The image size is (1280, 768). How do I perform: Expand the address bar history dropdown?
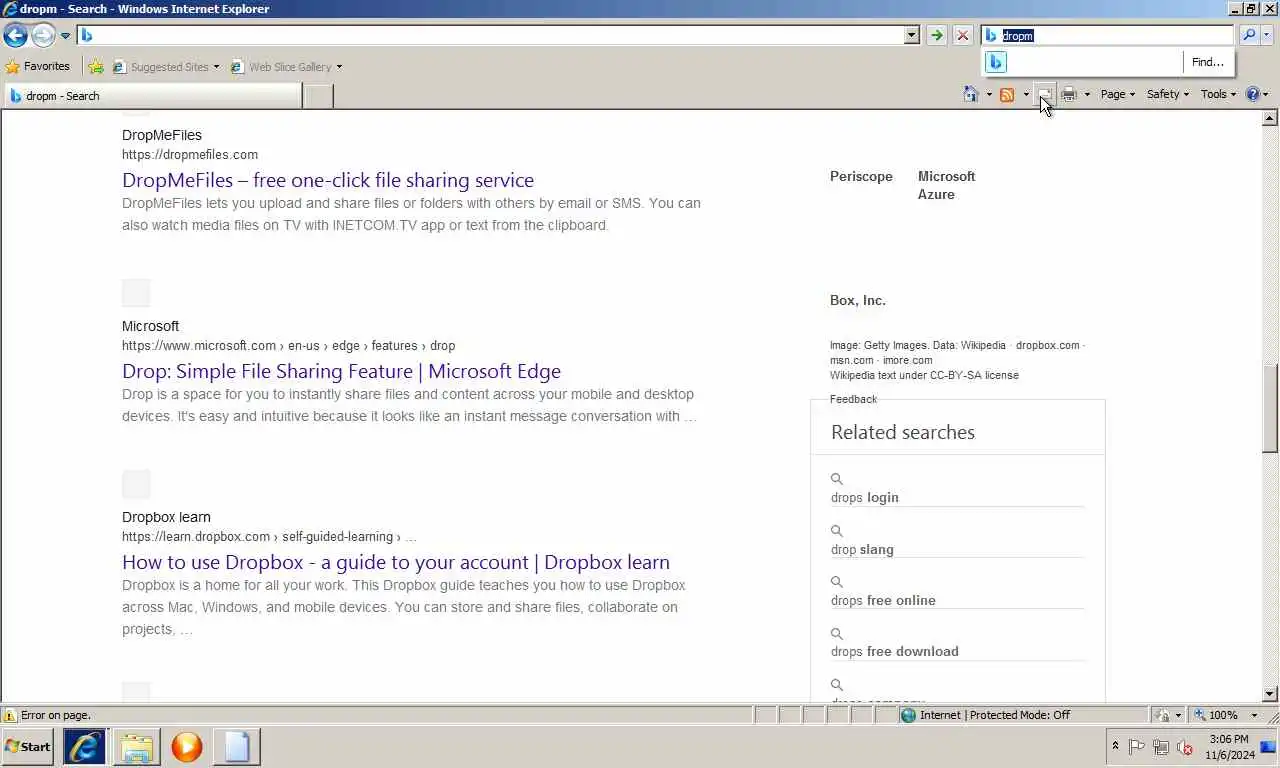click(x=912, y=35)
